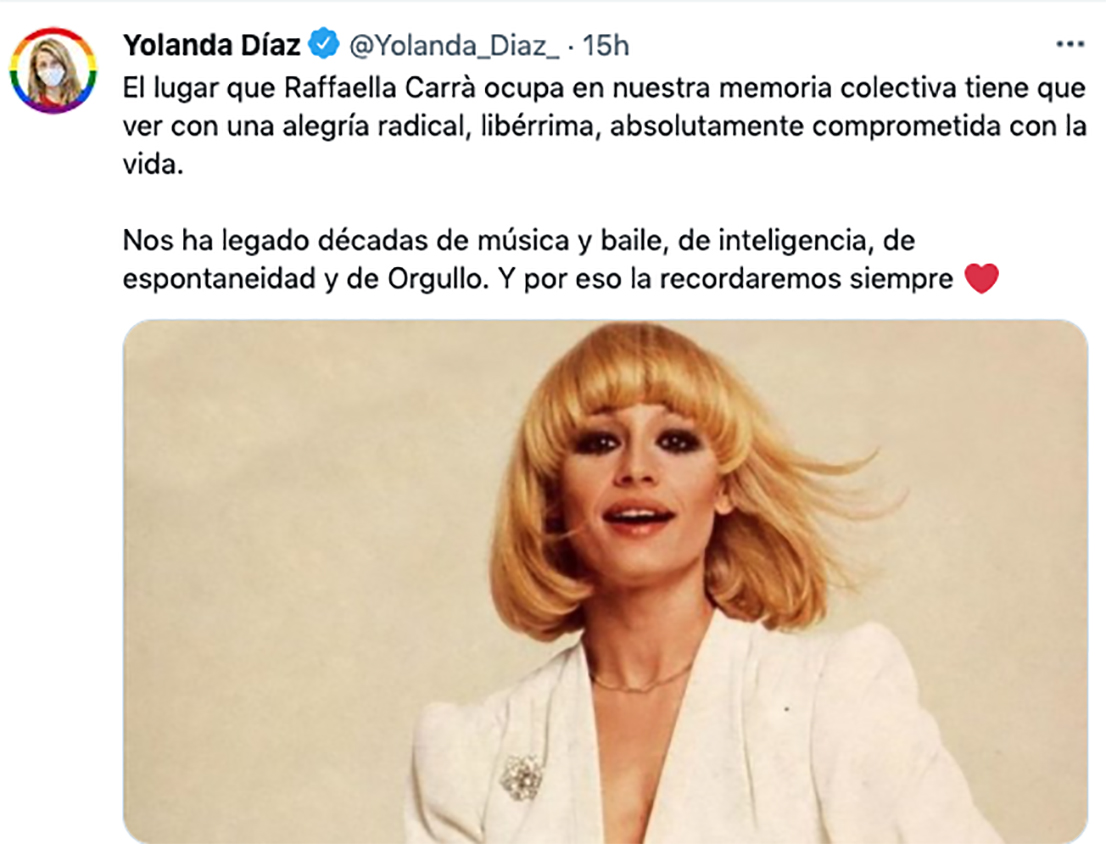The height and width of the screenshot is (844, 1106).
Task: Open the profile via display name Yolanda Díaz
Action: 212,45
